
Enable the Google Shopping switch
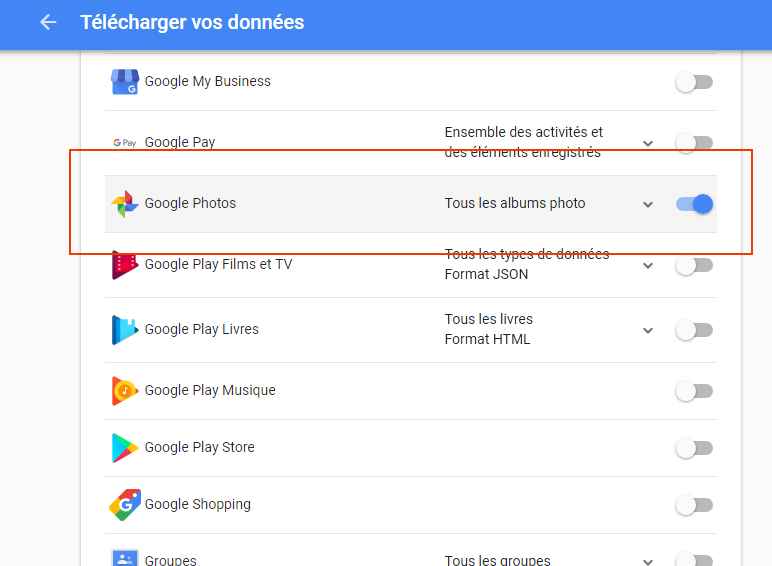click(694, 506)
